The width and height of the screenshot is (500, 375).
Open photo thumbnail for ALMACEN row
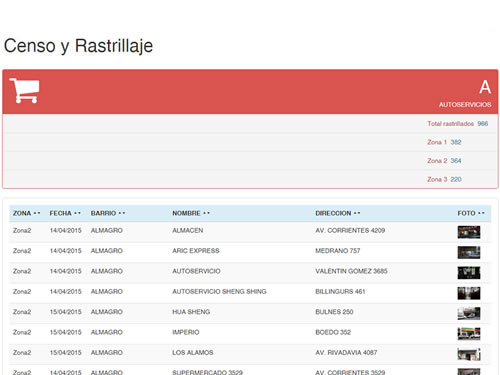[469, 232]
